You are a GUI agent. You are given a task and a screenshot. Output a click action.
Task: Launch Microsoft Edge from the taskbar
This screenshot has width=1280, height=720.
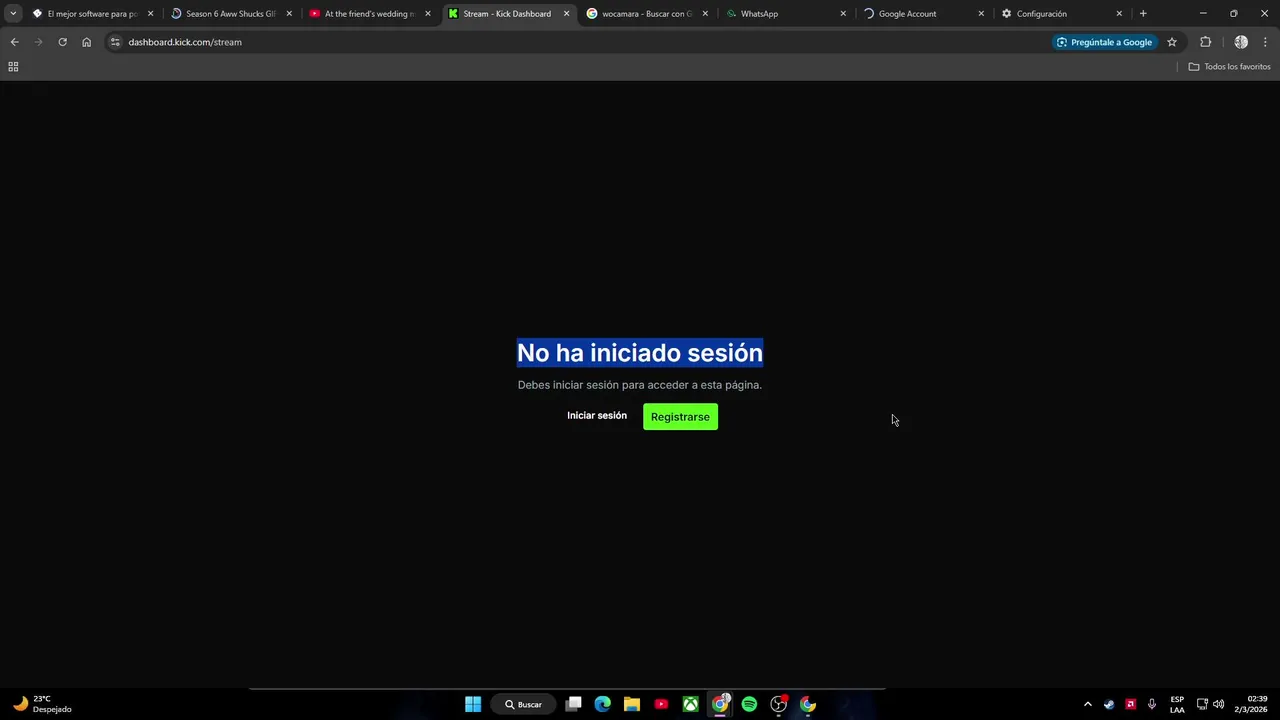click(x=602, y=704)
